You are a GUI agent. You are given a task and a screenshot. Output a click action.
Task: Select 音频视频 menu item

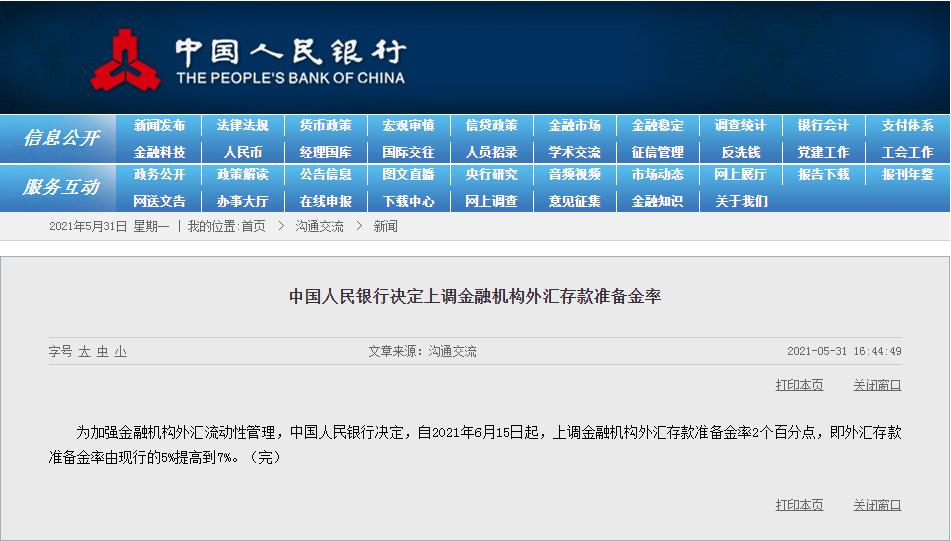point(575,175)
